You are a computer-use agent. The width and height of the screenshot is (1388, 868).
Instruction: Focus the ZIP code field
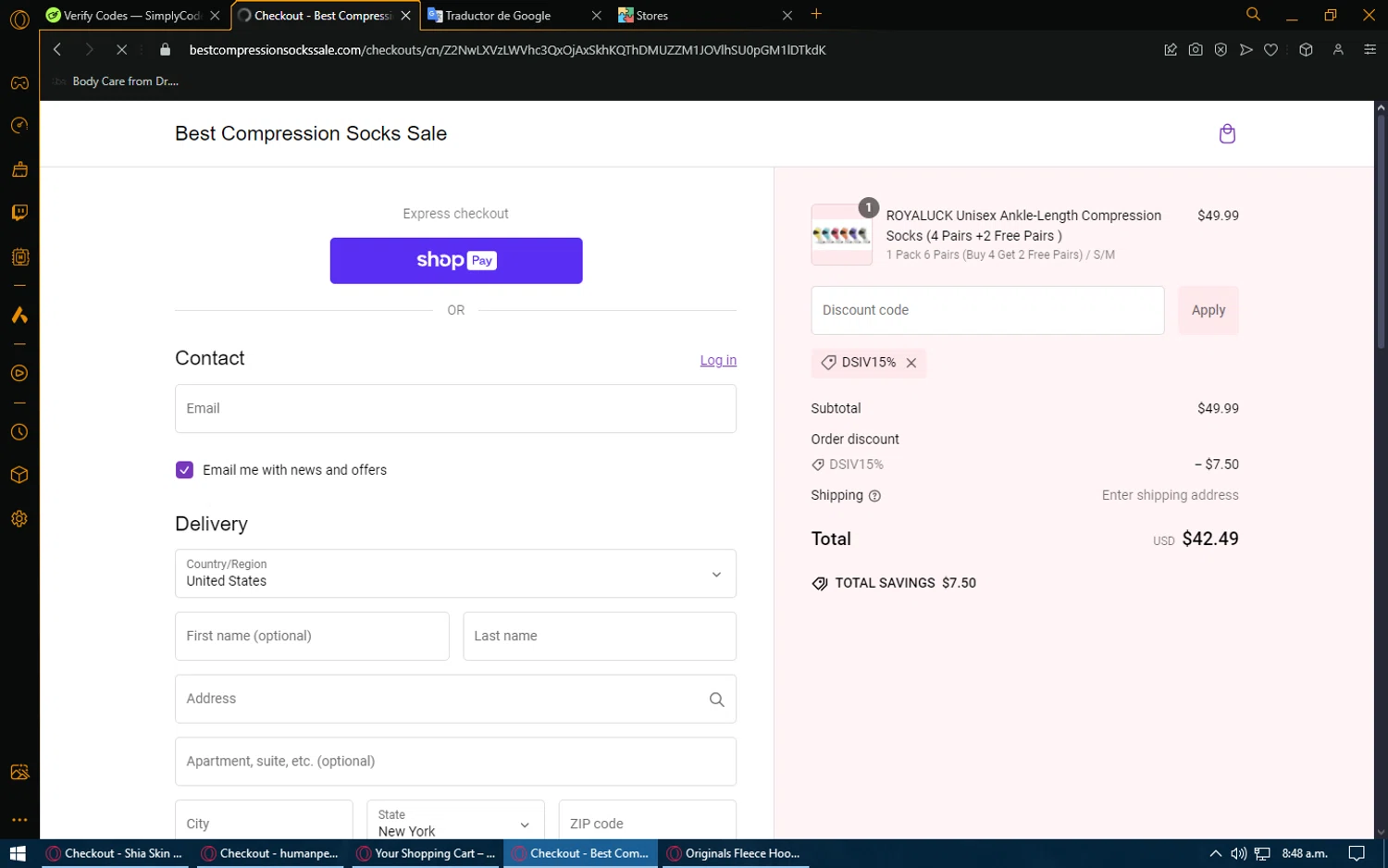pyautogui.click(x=648, y=822)
